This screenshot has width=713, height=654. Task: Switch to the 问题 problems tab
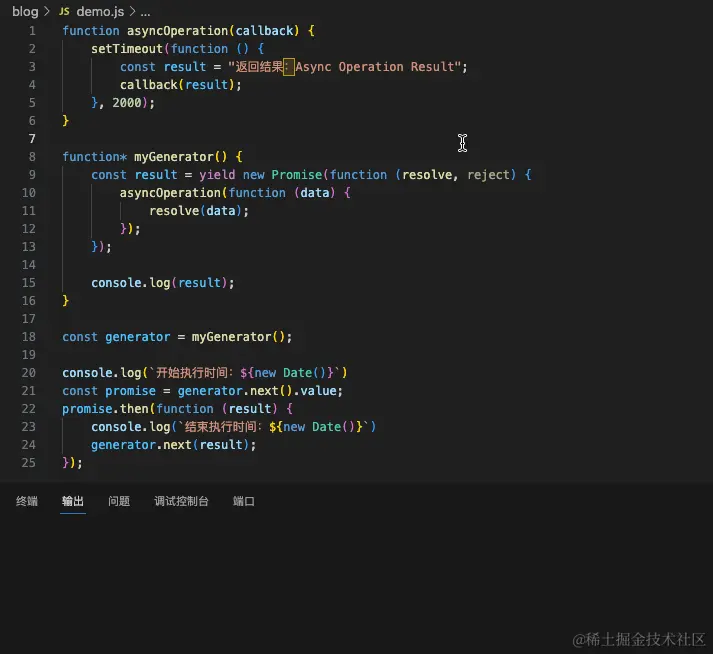click(119, 501)
